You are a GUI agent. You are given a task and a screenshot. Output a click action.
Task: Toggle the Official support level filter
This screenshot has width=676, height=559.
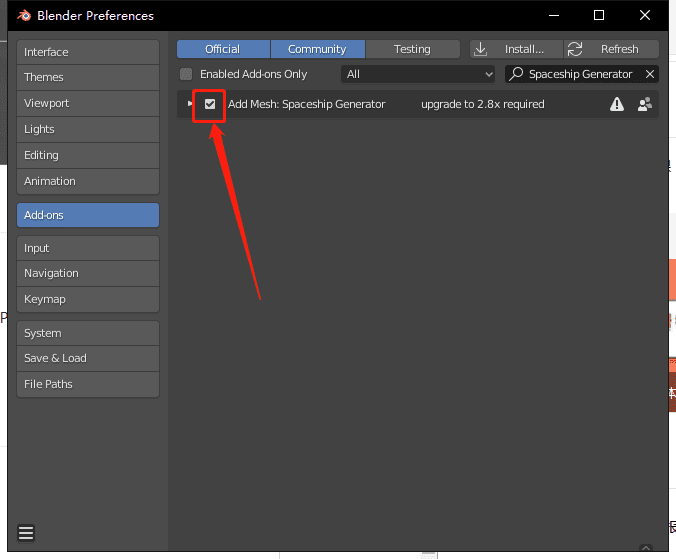tap(223, 49)
